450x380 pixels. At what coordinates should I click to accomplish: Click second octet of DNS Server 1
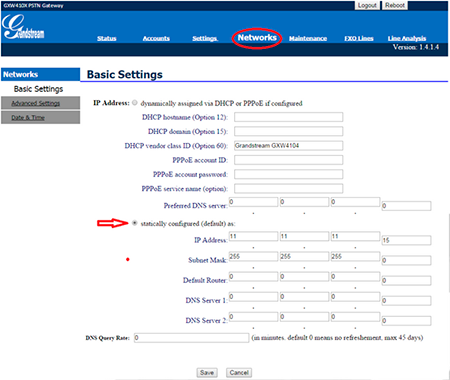point(304,297)
